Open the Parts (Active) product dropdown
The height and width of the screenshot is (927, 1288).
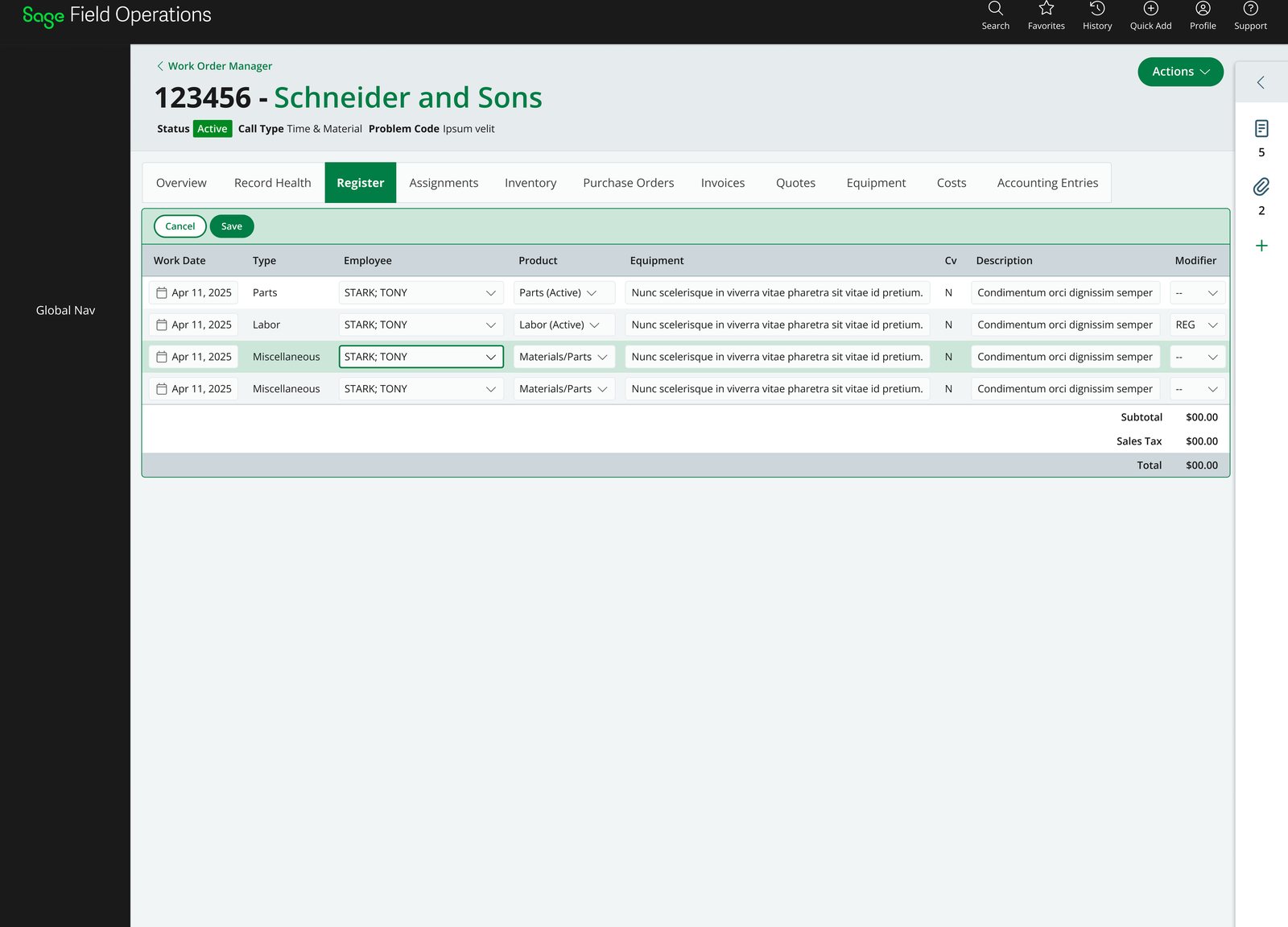pos(564,292)
